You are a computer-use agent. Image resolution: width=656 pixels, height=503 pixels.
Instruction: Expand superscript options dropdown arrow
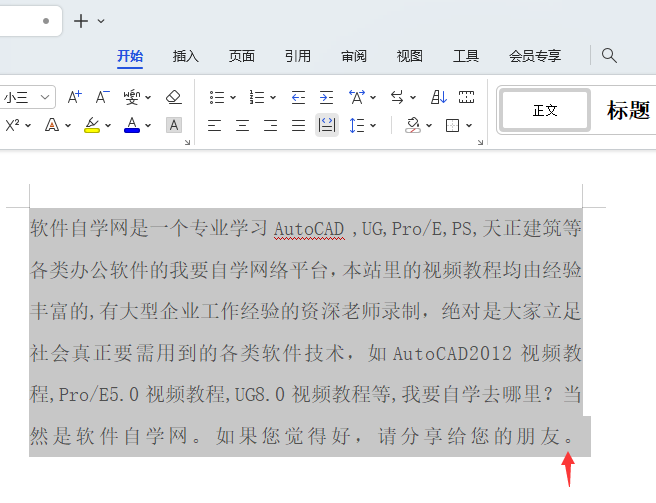pyautogui.click(x=28, y=125)
